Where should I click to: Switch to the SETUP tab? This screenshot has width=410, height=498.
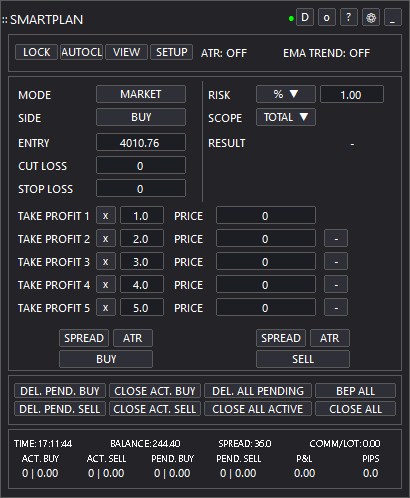[172, 52]
